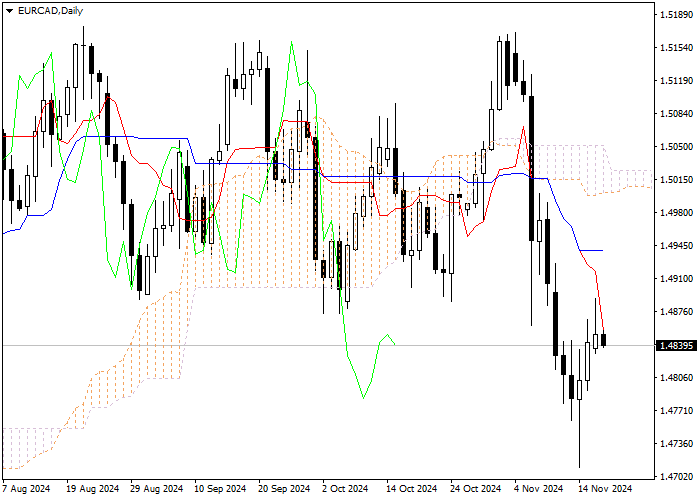Select the 7 Aug 2024 date label
The height and width of the screenshot is (500, 700).
(x=26, y=489)
